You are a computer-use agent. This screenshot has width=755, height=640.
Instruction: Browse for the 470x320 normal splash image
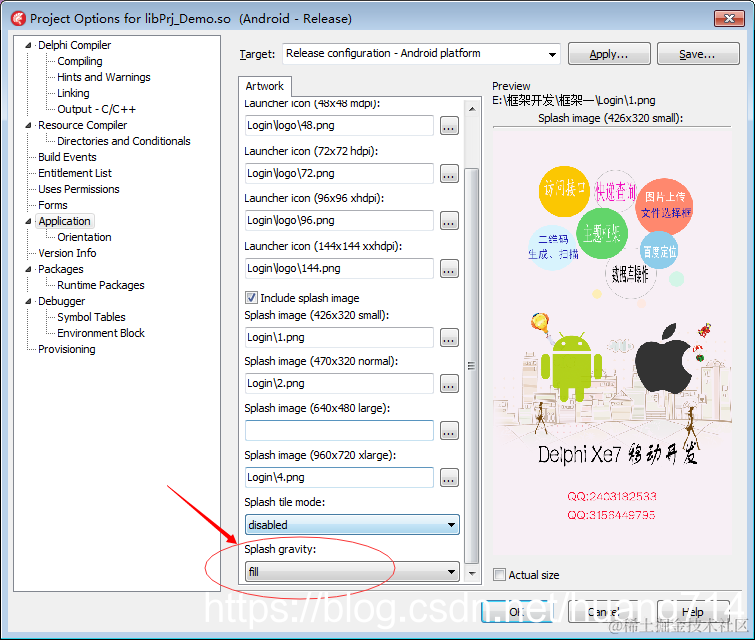pos(449,384)
